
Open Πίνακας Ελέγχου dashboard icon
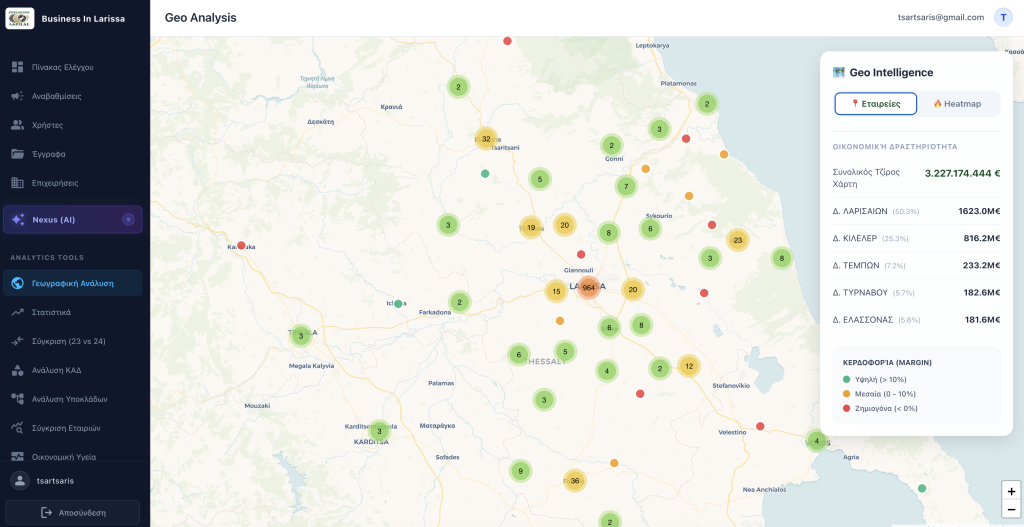pyautogui.click(x=18, y=67)
